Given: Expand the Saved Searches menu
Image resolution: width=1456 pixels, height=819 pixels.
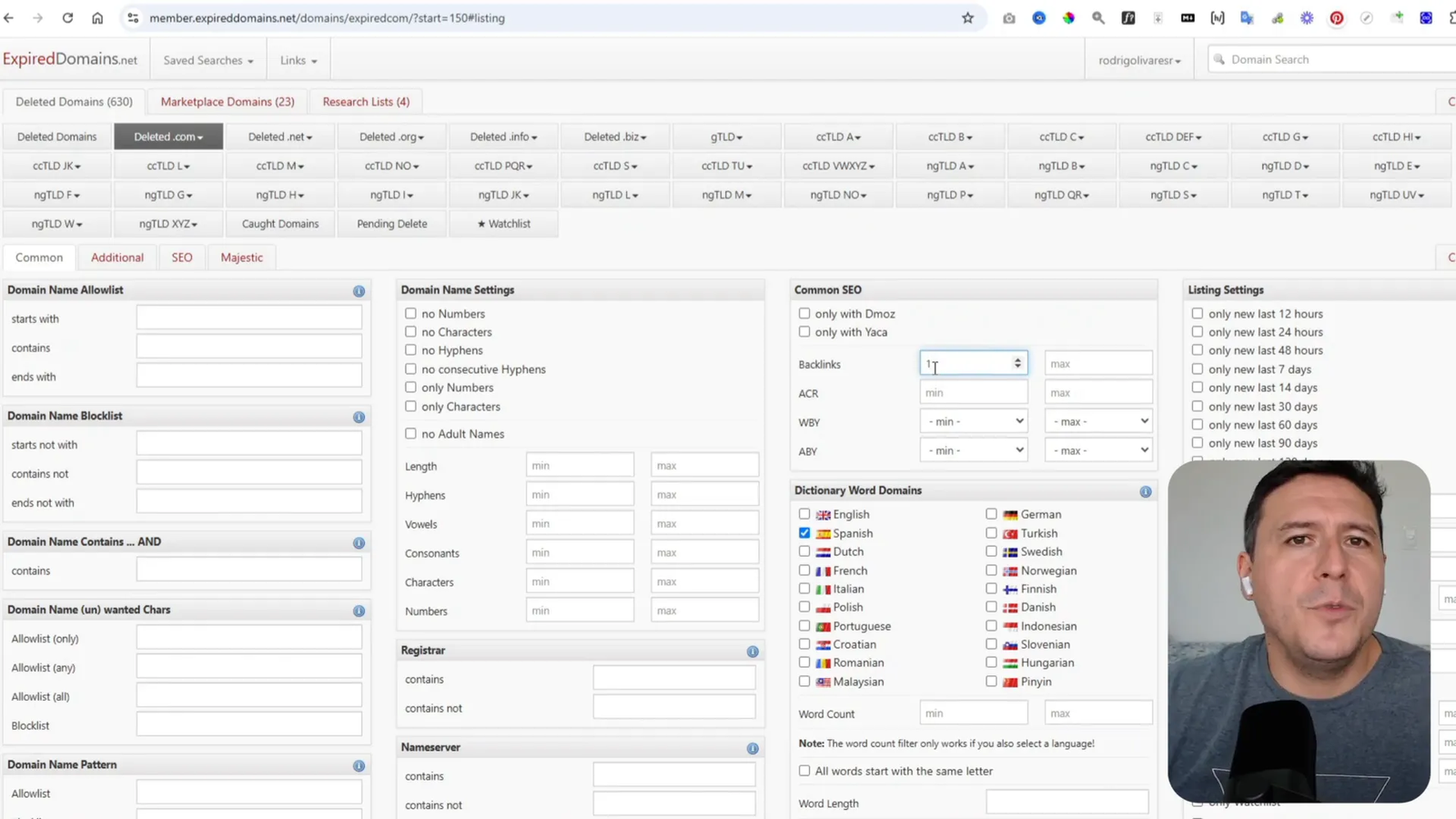Looking at the screenshot, I should (x=208, y=60).
